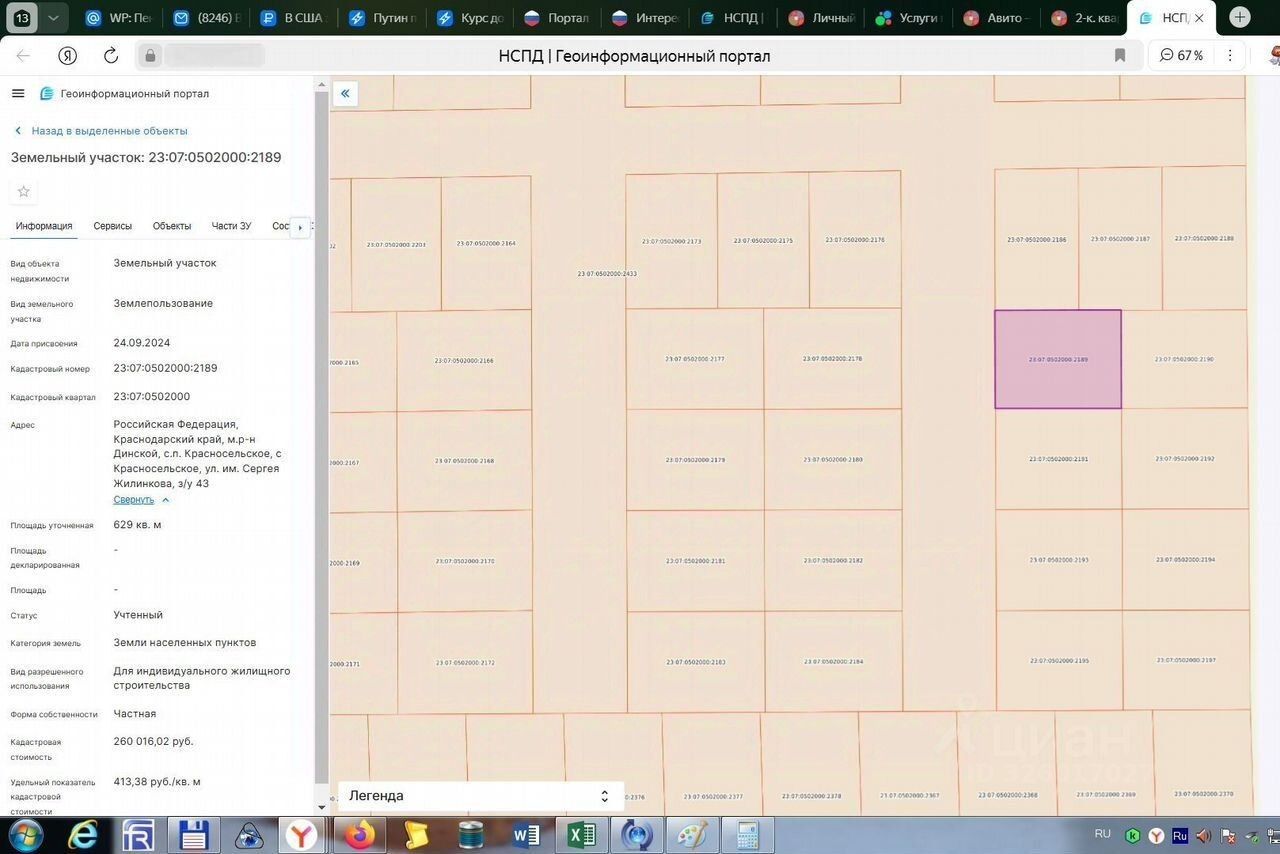This screenshot has width=1280, height=854.
Task: Switch to the Объекты tab
Action: 172,226
